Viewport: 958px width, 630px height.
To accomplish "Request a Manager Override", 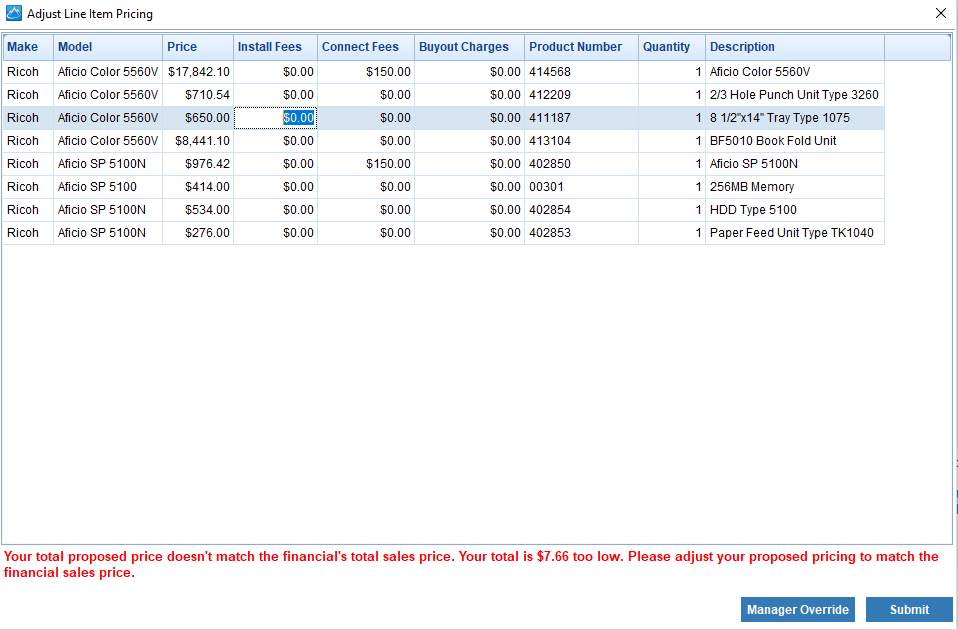I will [x=797, y=609].
